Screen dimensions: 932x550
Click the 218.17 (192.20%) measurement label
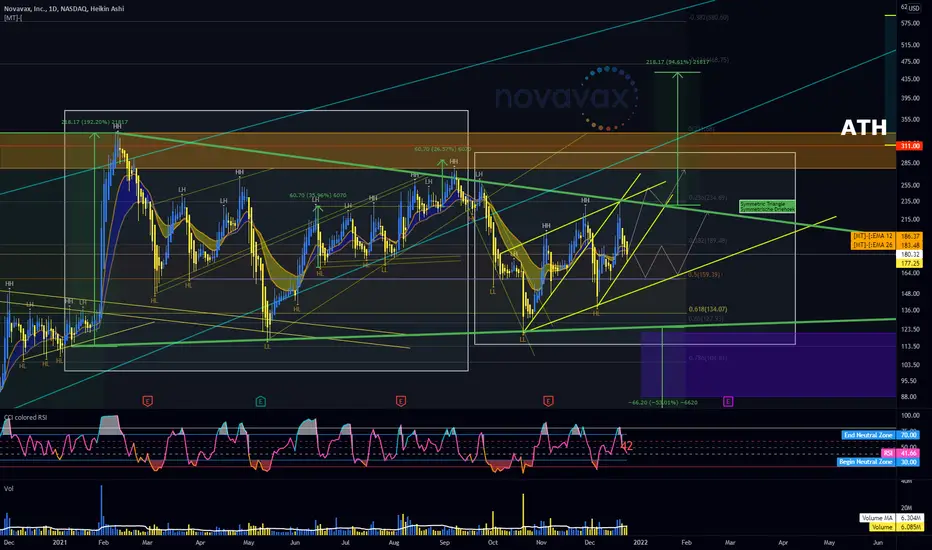(x=95, y=122)
